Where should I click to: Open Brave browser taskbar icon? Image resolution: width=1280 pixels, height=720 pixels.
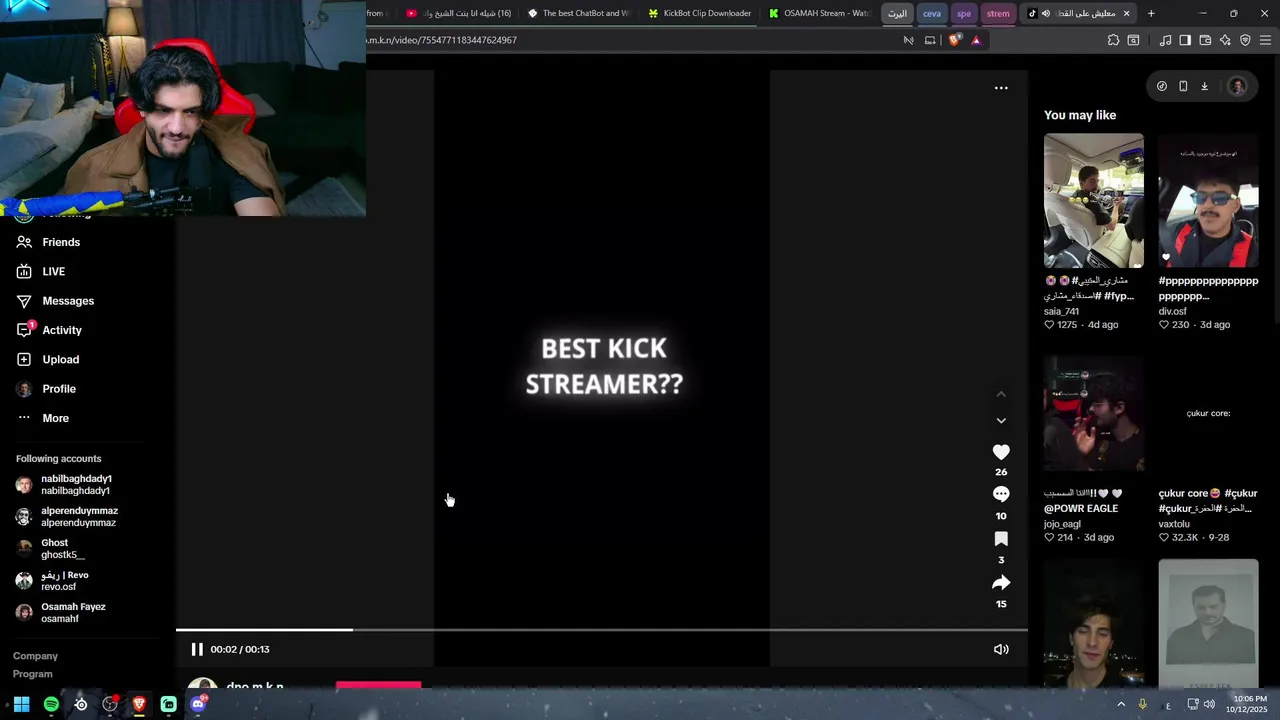tap(139, 704)
